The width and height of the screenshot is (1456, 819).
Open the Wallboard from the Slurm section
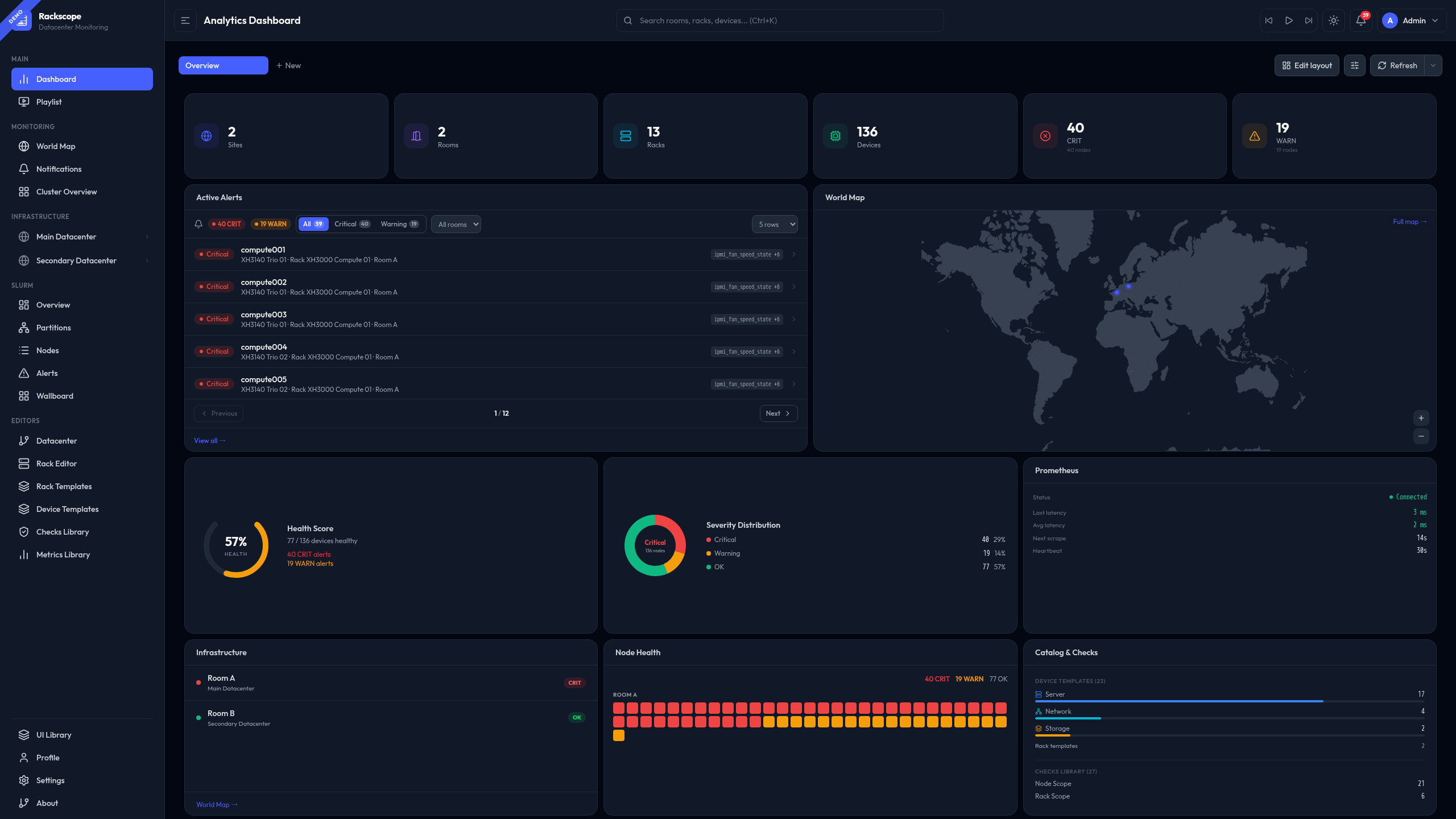pyautogui.click(x=54, y=396)
